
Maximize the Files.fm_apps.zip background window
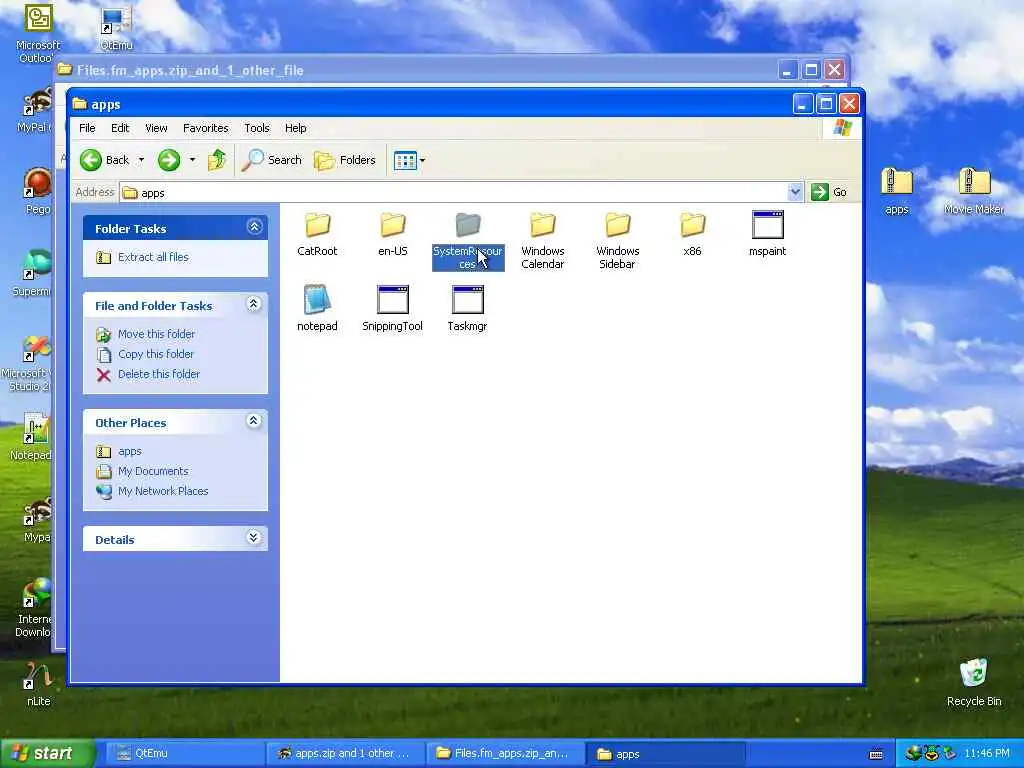tap(811, 70)
